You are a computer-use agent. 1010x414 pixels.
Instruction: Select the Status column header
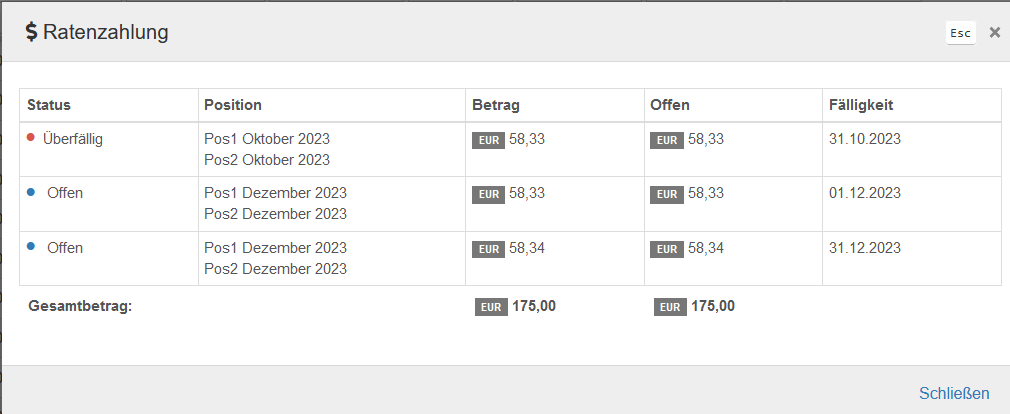[49, 105]
